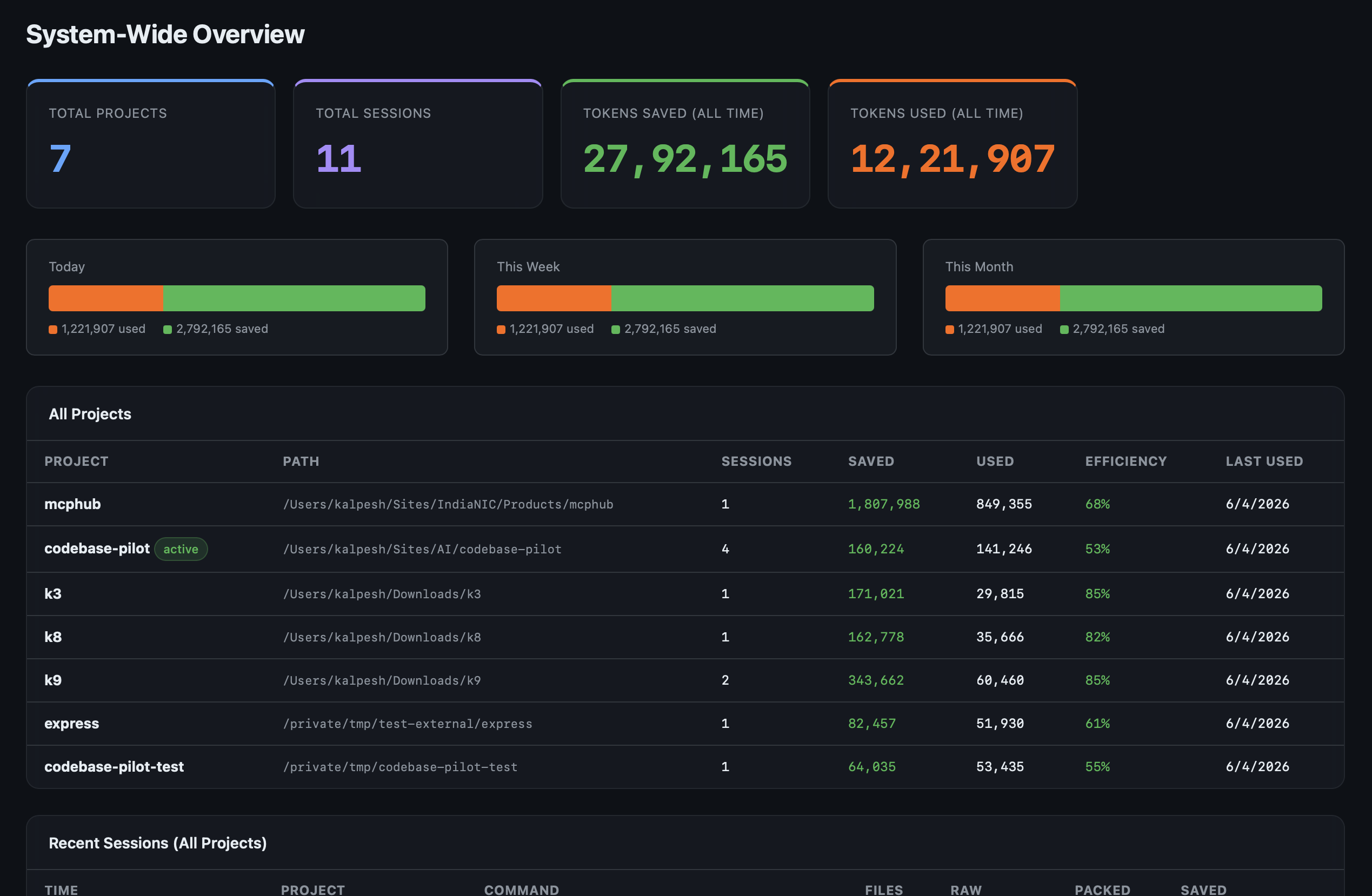
Task: Select the k3 project name
Action: click(53, 594)
